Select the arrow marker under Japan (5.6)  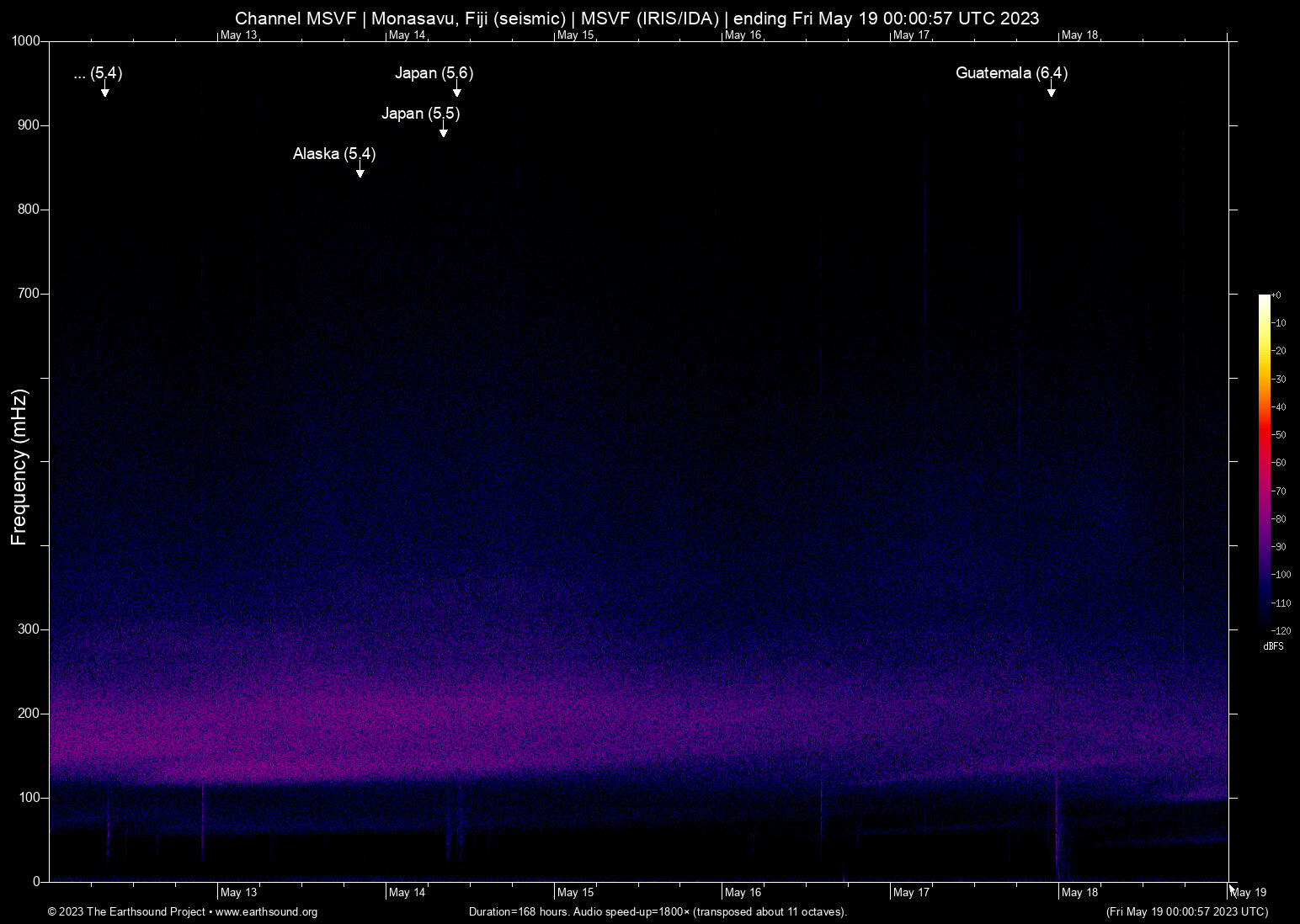457,89
